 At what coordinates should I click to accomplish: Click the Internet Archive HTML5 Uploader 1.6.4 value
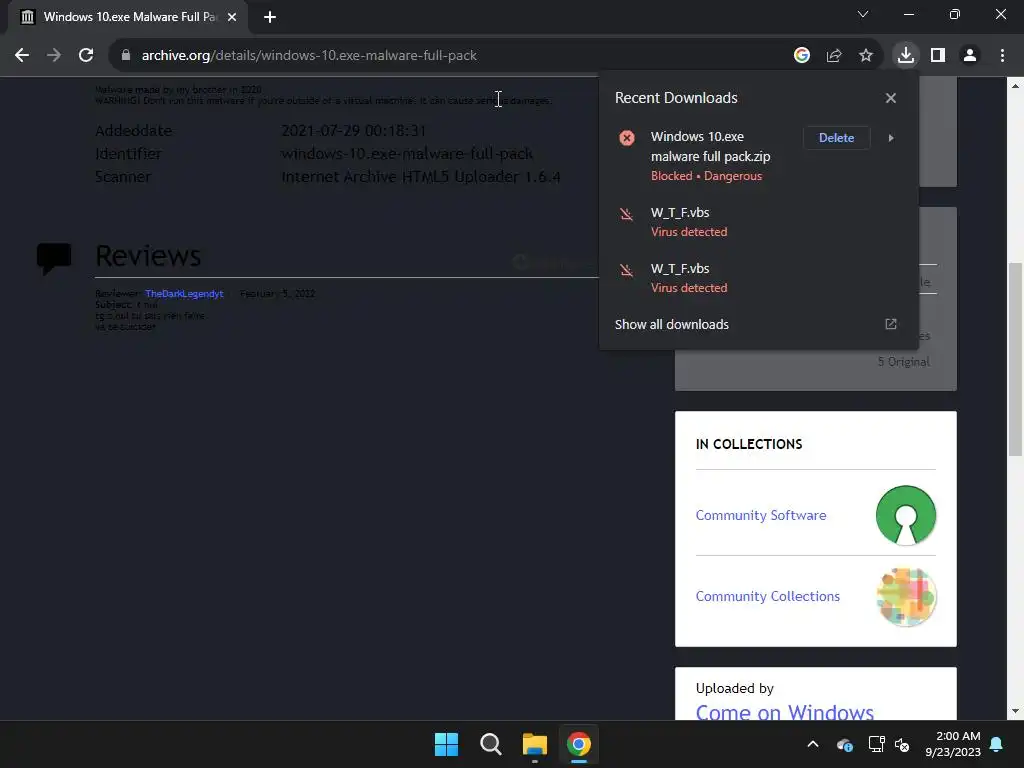[421, 177]
